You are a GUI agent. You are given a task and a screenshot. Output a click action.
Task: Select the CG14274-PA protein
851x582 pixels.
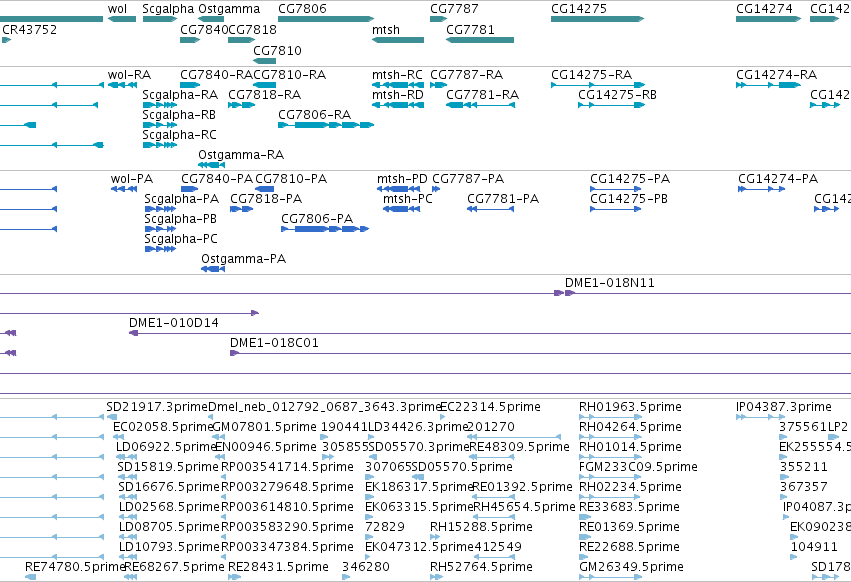(761, 189)
